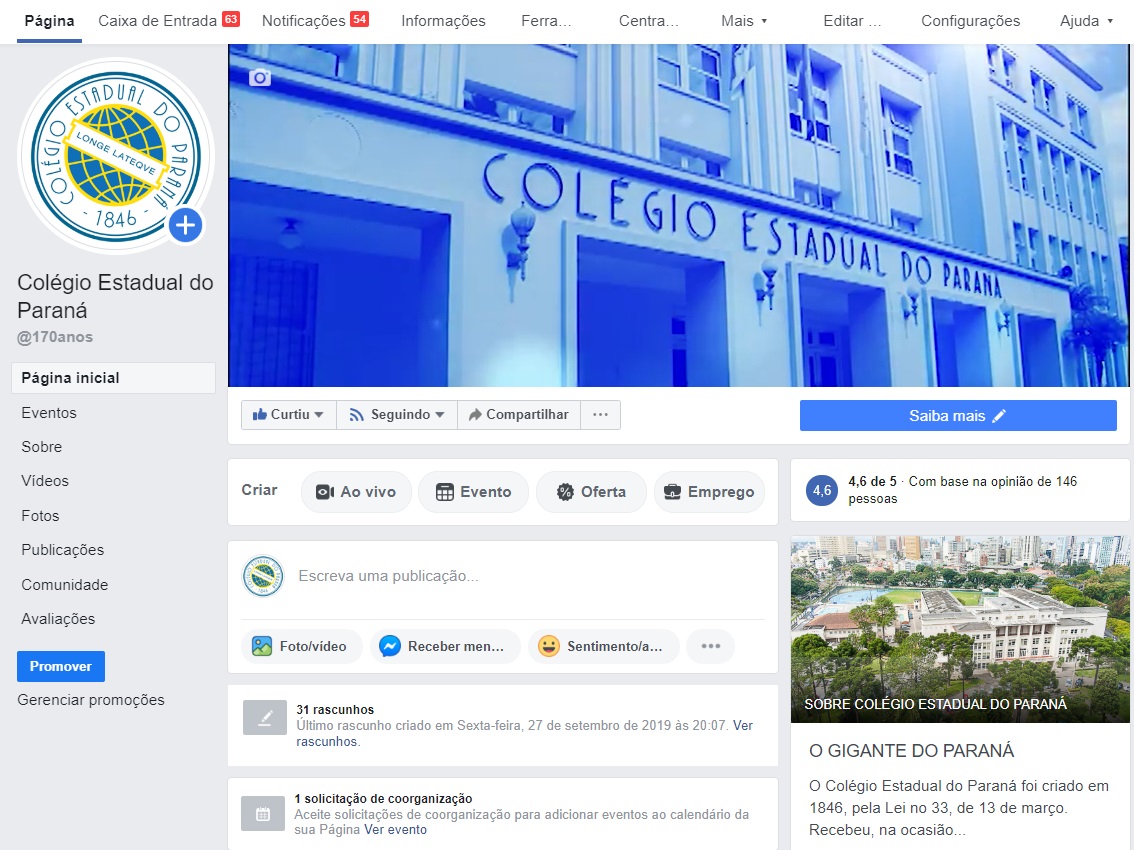Open Gerenciar promoções link

(91, 700)
